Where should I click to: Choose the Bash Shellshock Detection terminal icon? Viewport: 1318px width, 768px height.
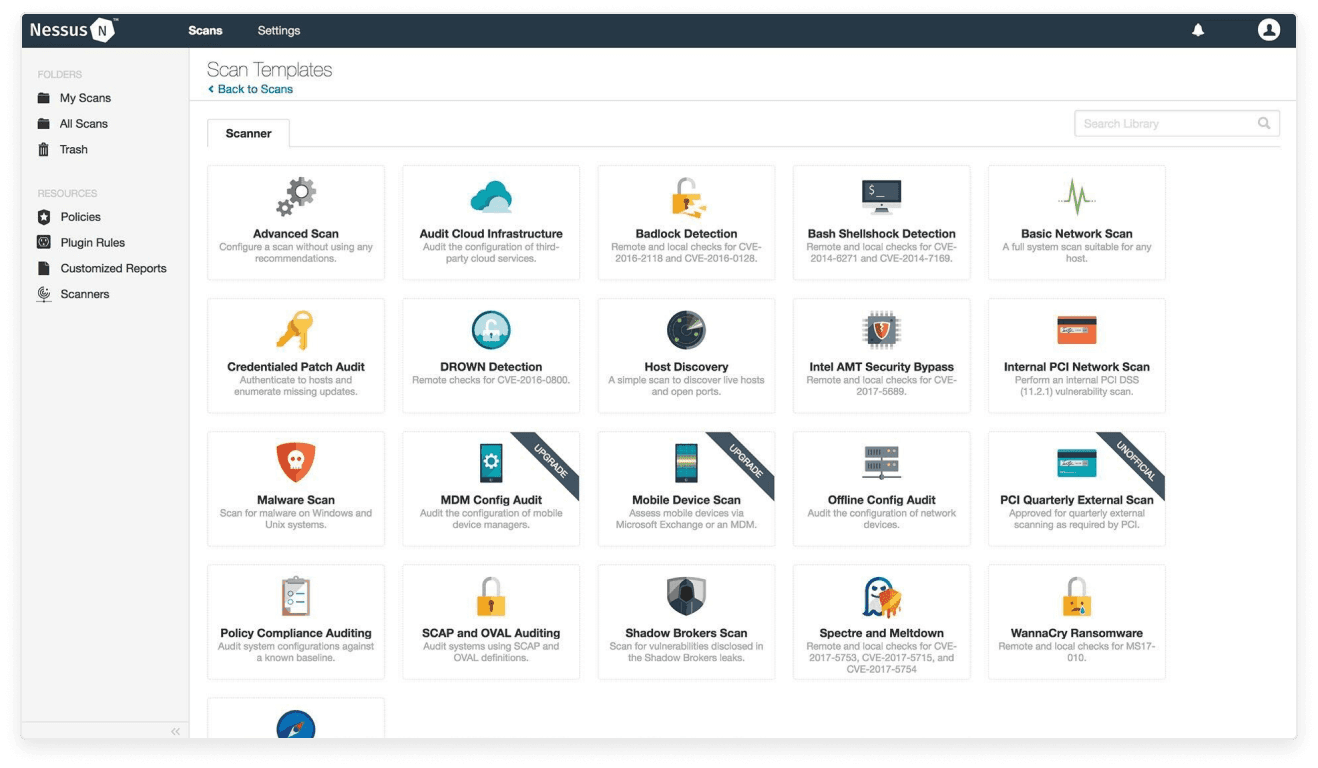(881, 196)
